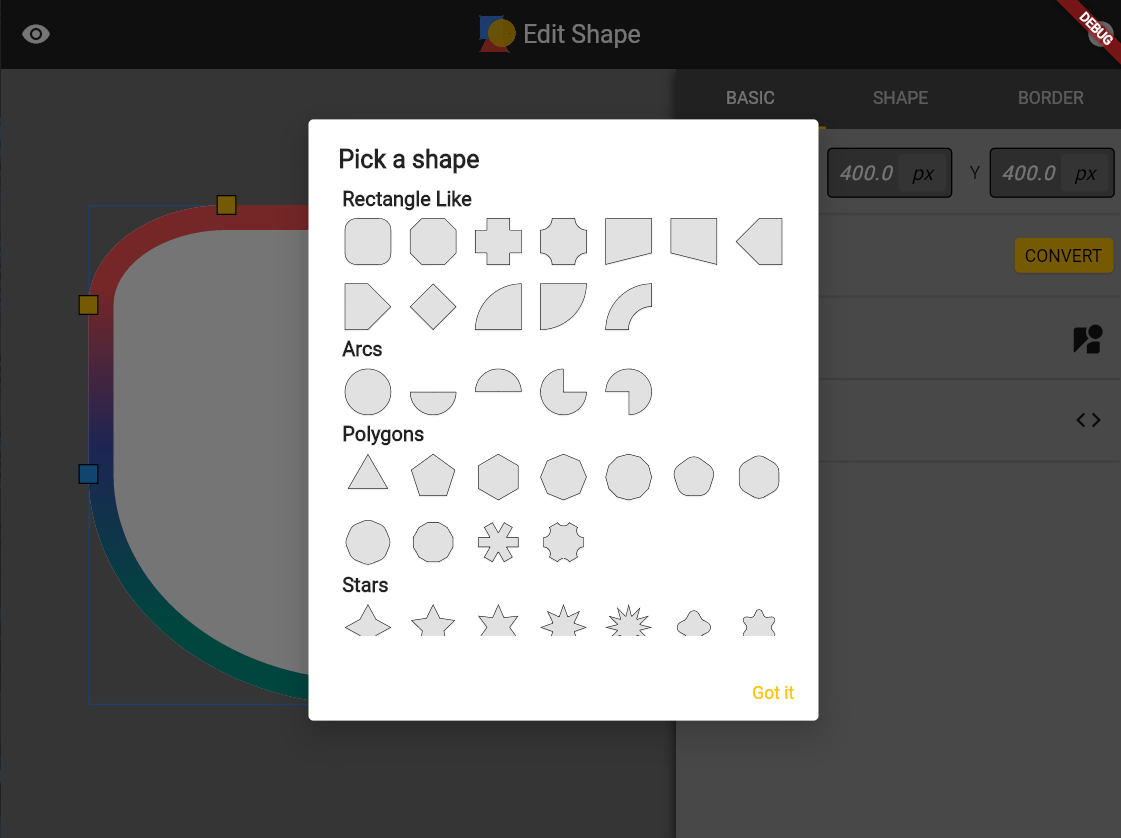
Task: Choose the quarter-circle arc band shape
Action: (628, 307)
